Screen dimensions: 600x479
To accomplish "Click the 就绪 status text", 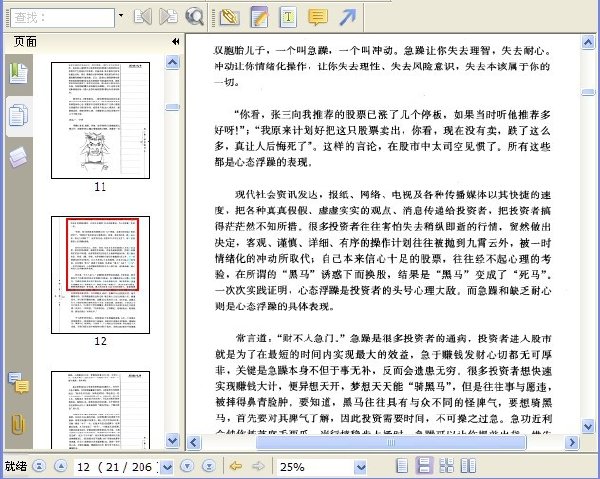I will [16, 466].
